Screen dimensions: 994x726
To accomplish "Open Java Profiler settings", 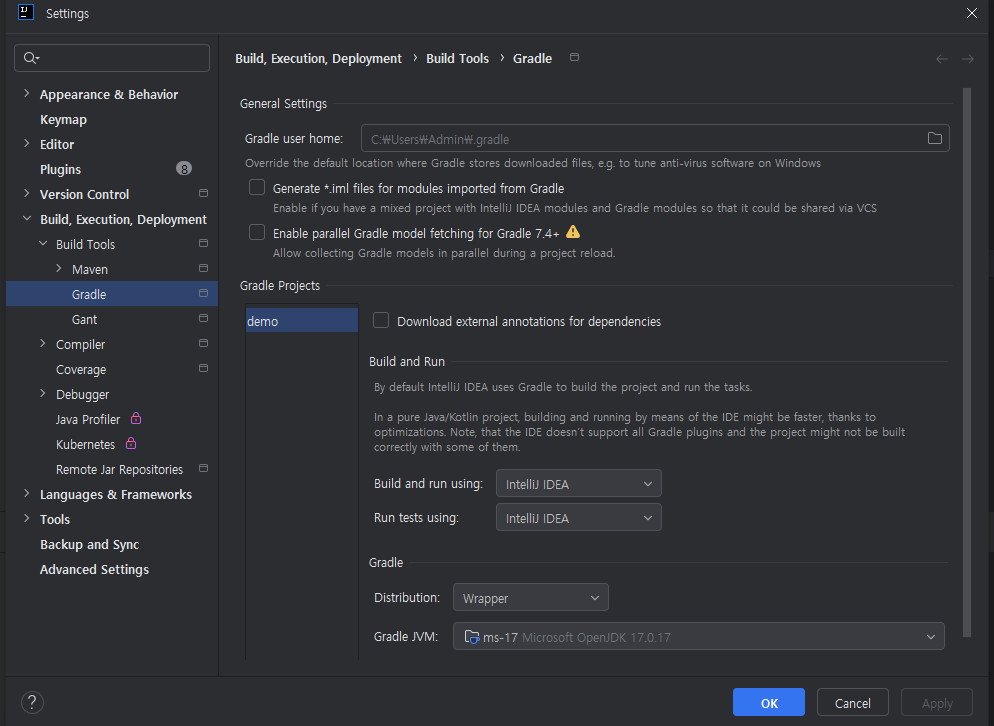I will [x=87, y=419].
